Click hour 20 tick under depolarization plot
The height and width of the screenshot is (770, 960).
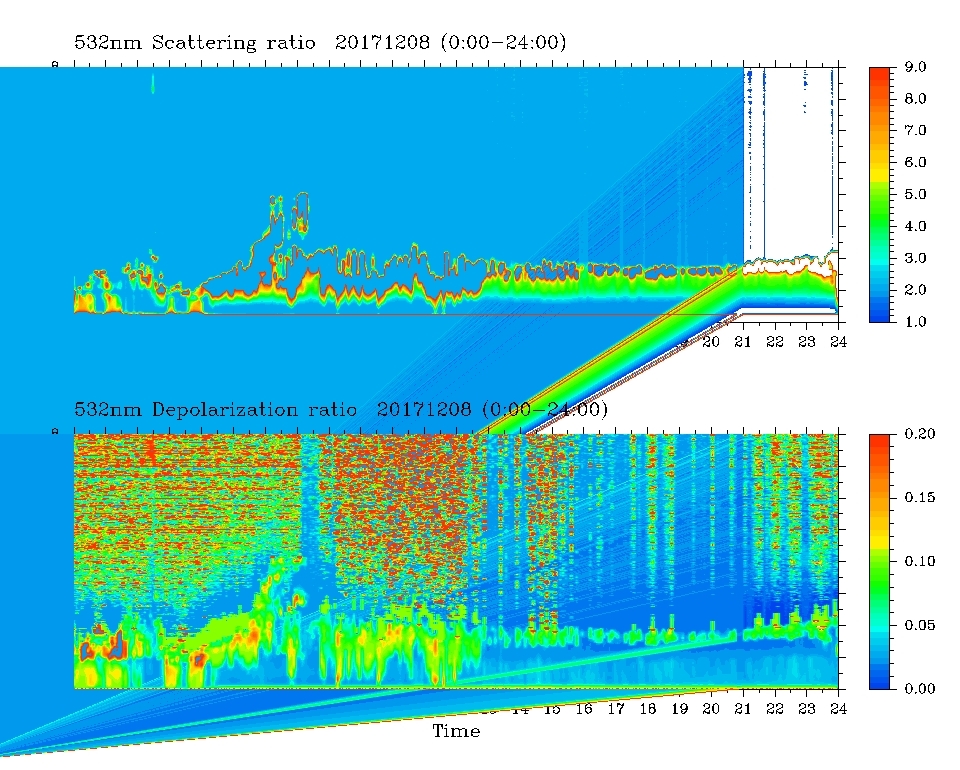(x=711, y=708)
